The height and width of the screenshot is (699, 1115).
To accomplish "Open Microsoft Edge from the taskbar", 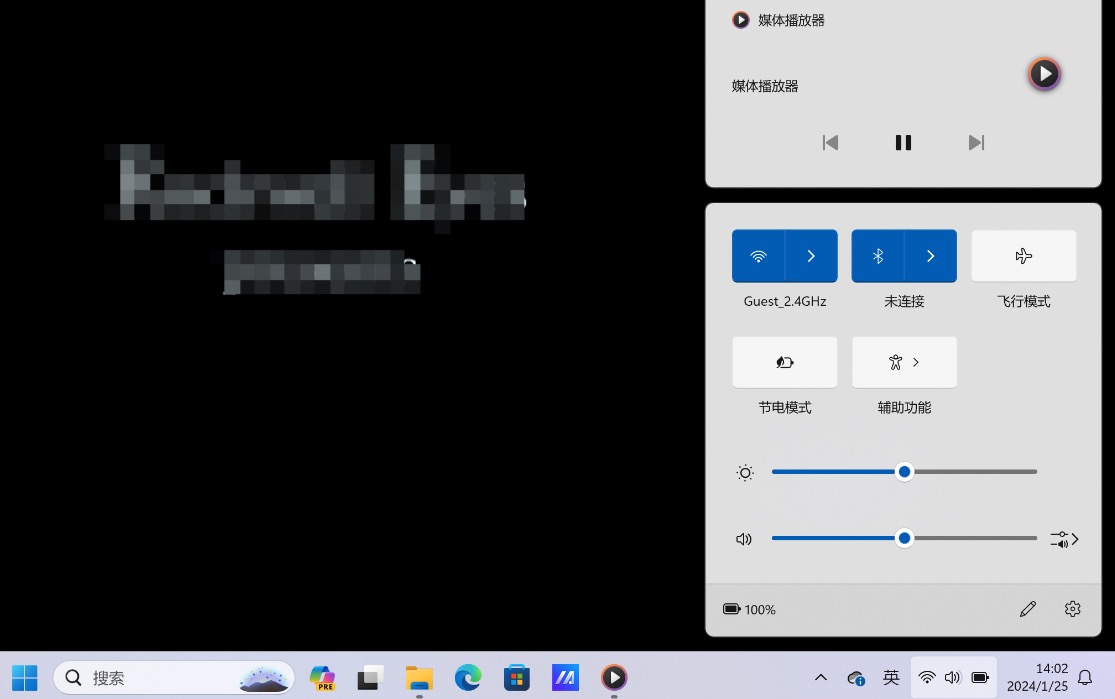I will click(x=468, y=677).
